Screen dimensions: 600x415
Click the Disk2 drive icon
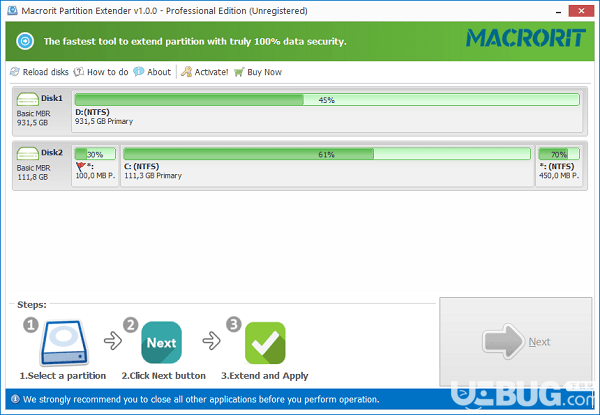coord(28,154)
